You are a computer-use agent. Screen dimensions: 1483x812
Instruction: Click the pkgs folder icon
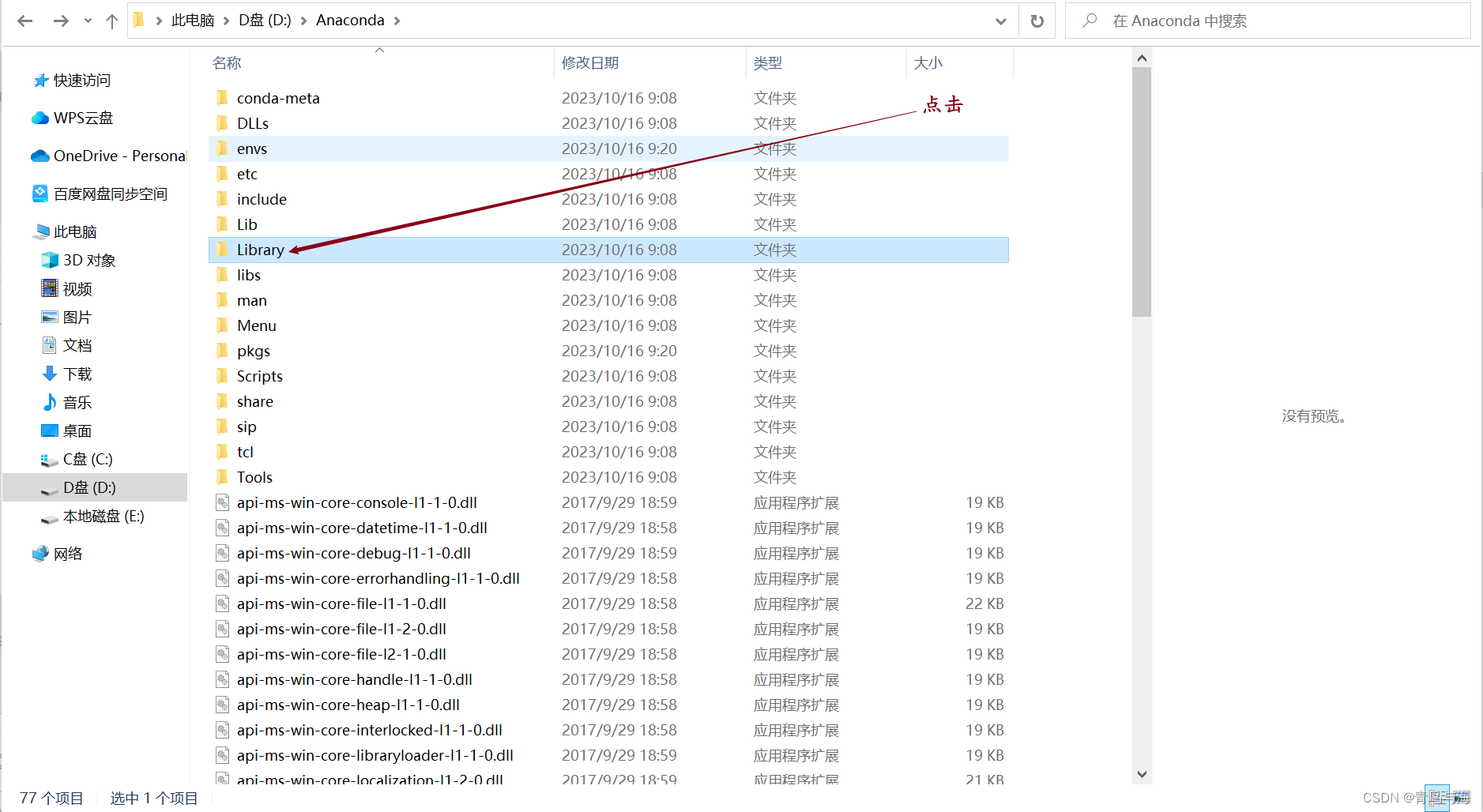pos(222,351)
